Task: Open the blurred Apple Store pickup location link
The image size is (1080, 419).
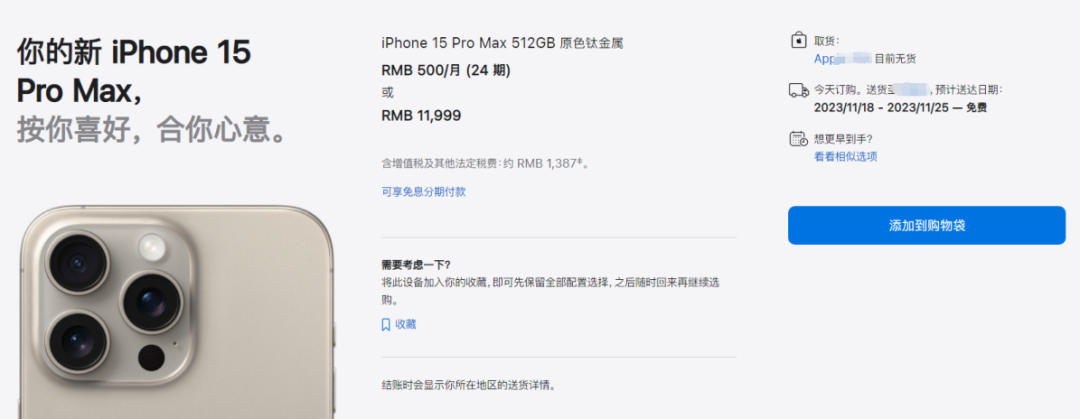Action: [x=843, y=59]
